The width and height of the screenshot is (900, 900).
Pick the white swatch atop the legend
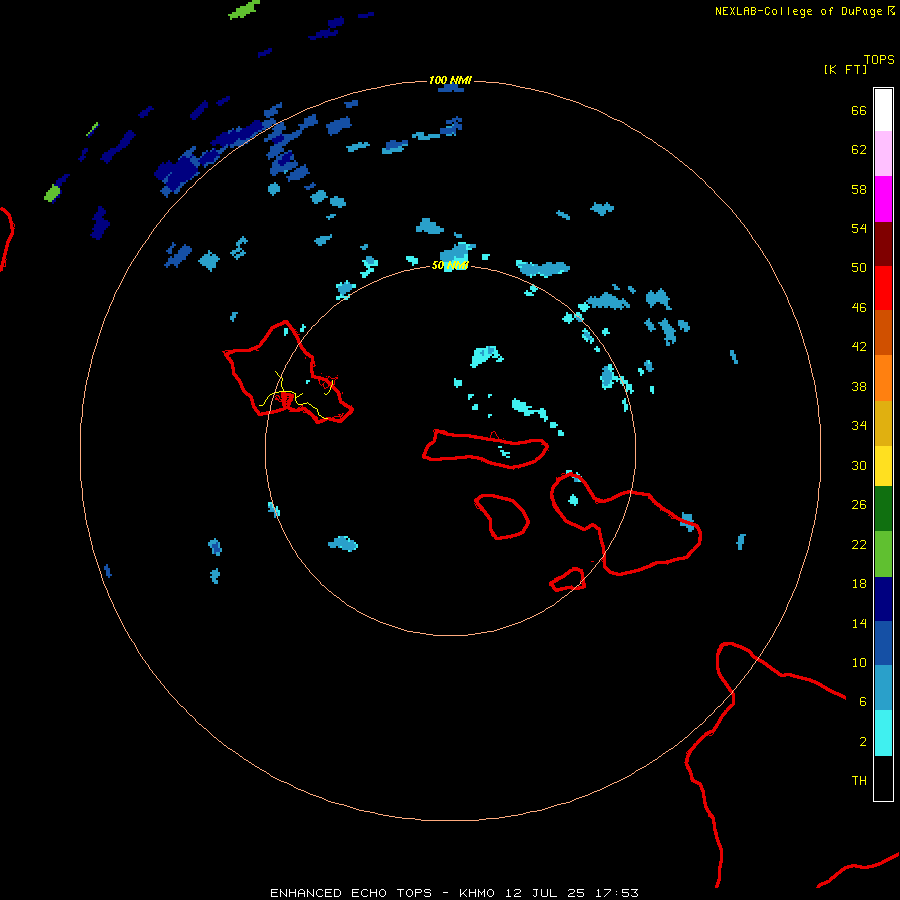coord(883,110)
